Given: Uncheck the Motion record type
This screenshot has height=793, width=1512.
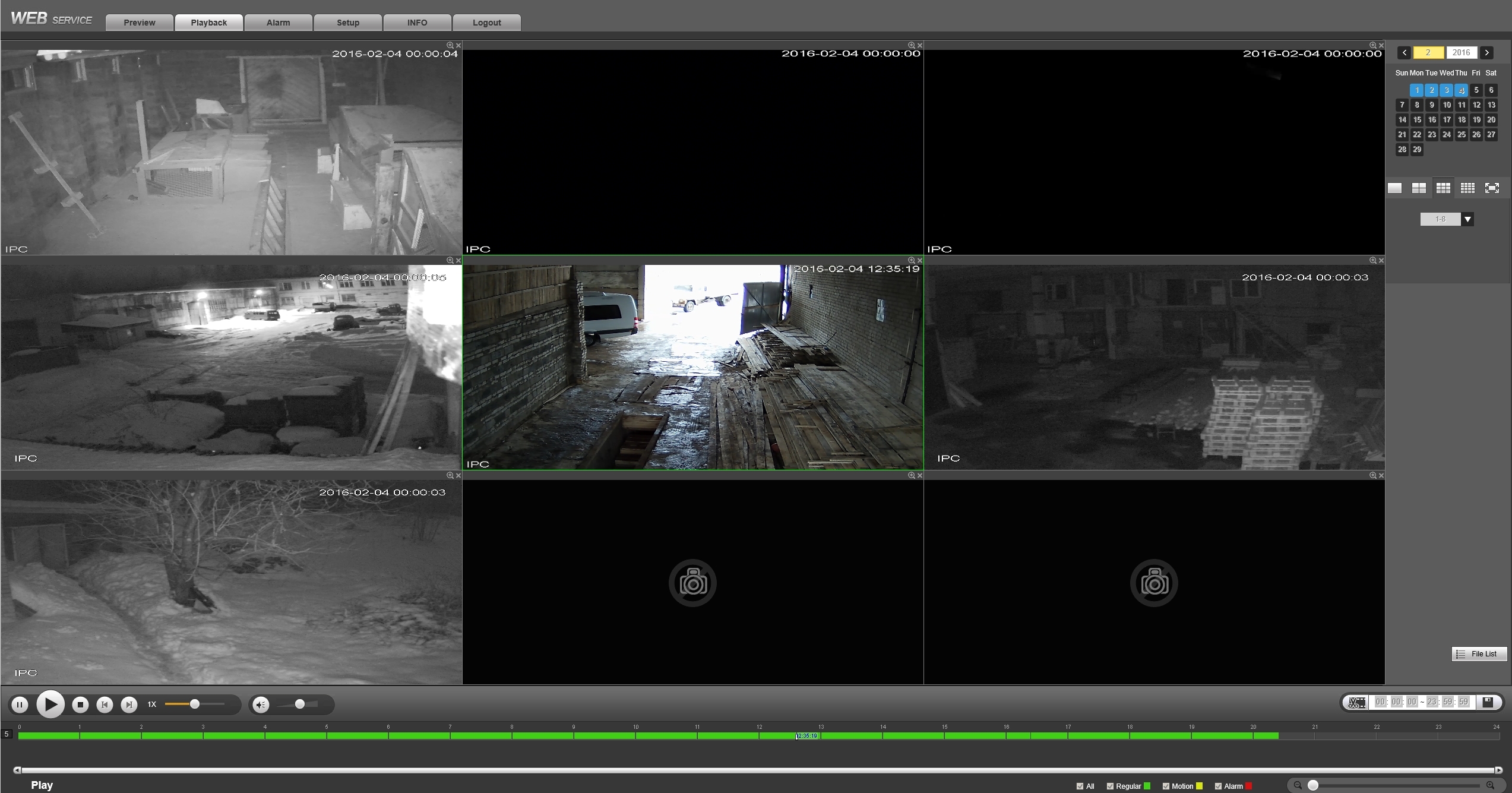Looking at the screenshot, I should [1166, 786].
